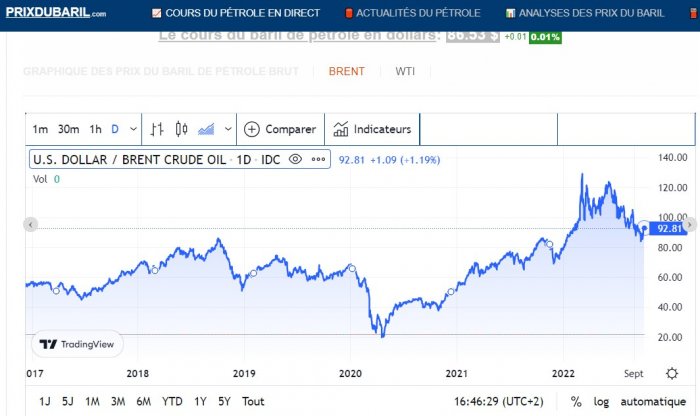Open Actualités du pétrole menu
The image size is (700, 416).
click(x=413, y=13)
